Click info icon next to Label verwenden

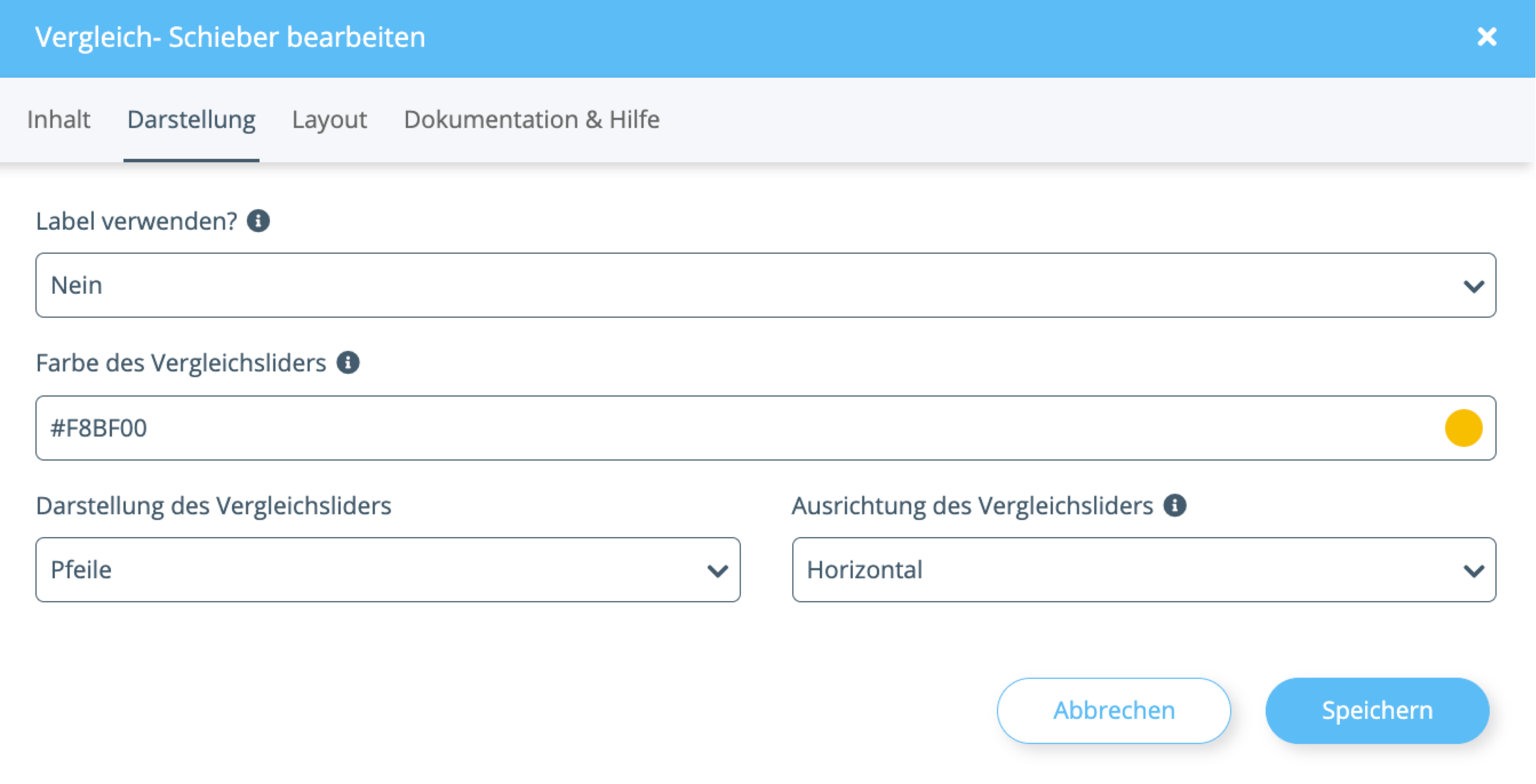(258, 221)
